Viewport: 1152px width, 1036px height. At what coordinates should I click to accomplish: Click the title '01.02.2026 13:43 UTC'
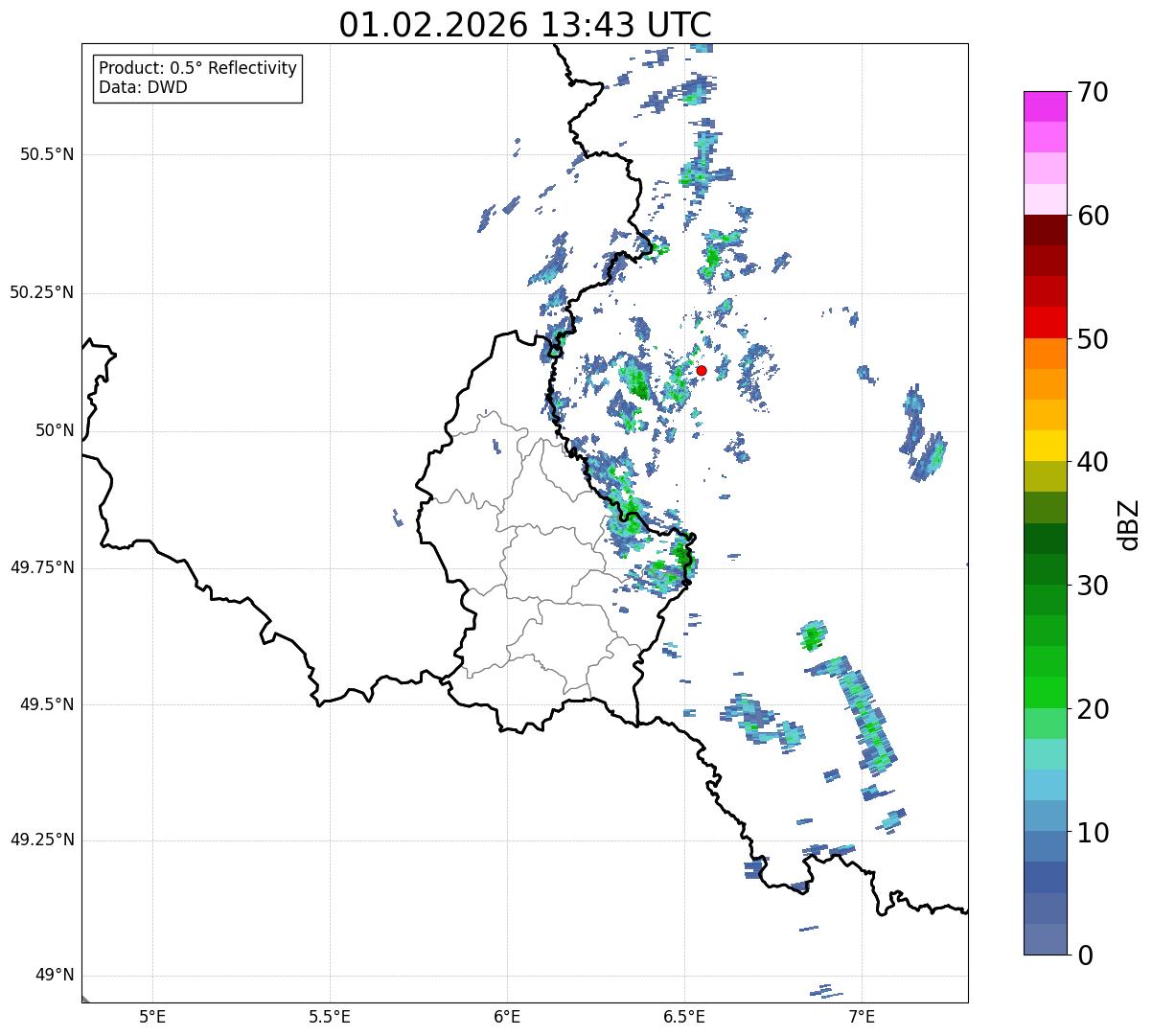tap(525, 25)
